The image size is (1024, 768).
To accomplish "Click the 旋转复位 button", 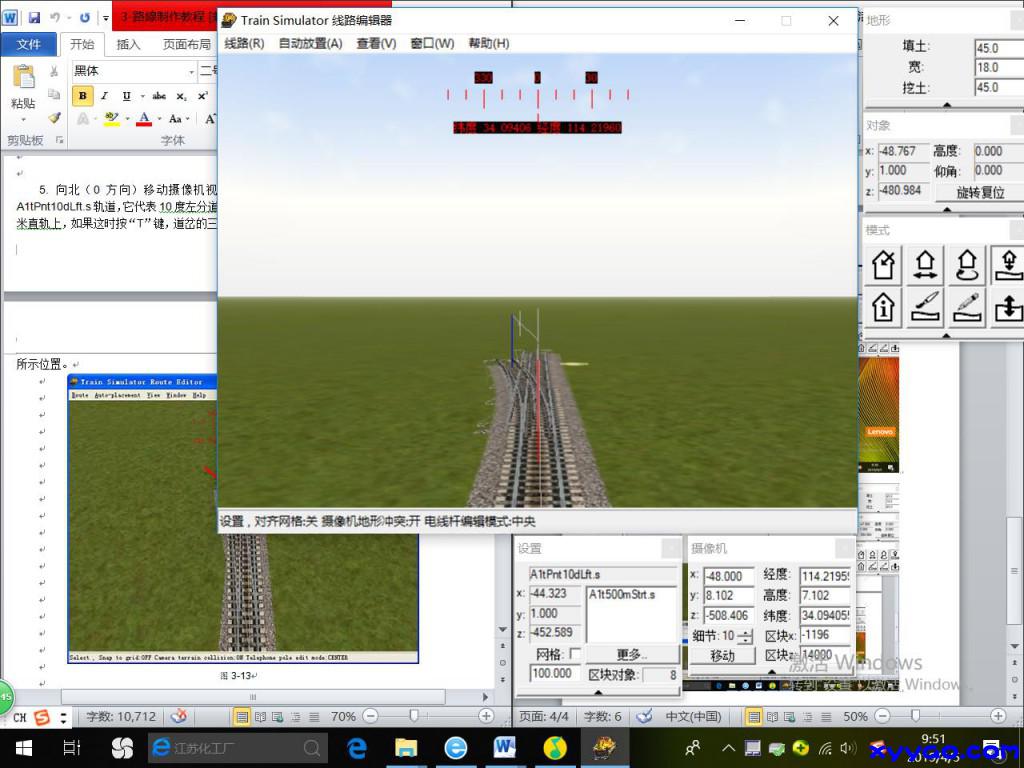I will (979, 192).
